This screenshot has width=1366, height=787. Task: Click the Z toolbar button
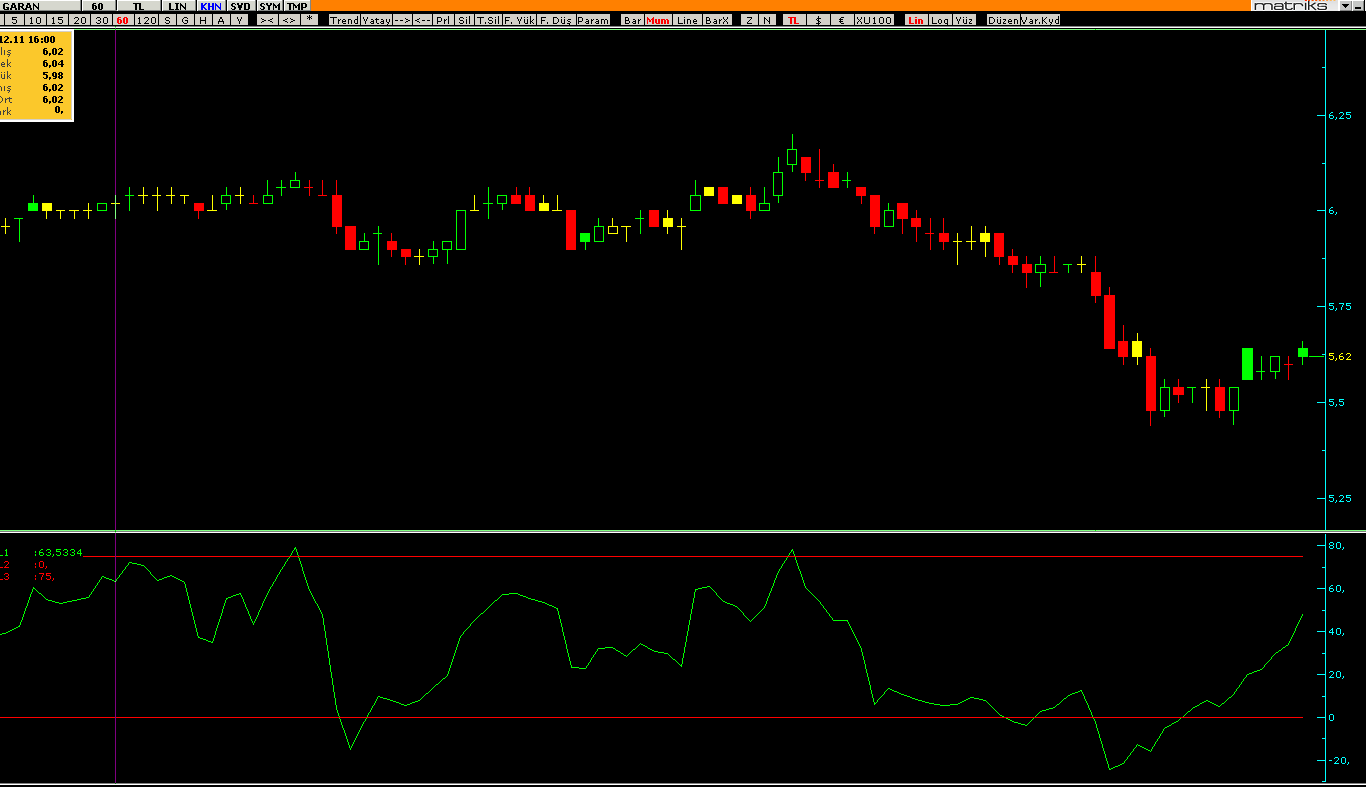(x=749, y=20)
